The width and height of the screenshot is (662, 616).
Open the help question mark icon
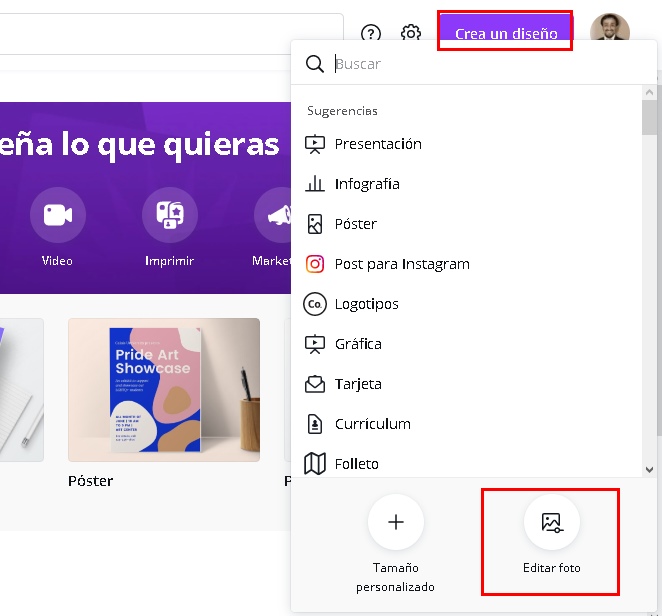pos(371,33)
